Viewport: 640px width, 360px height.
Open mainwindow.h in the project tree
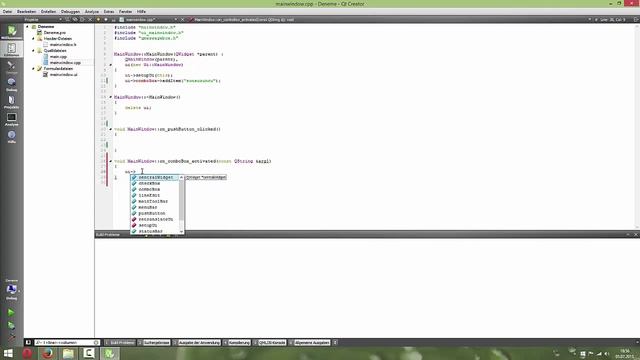click(x=63, y=44)
